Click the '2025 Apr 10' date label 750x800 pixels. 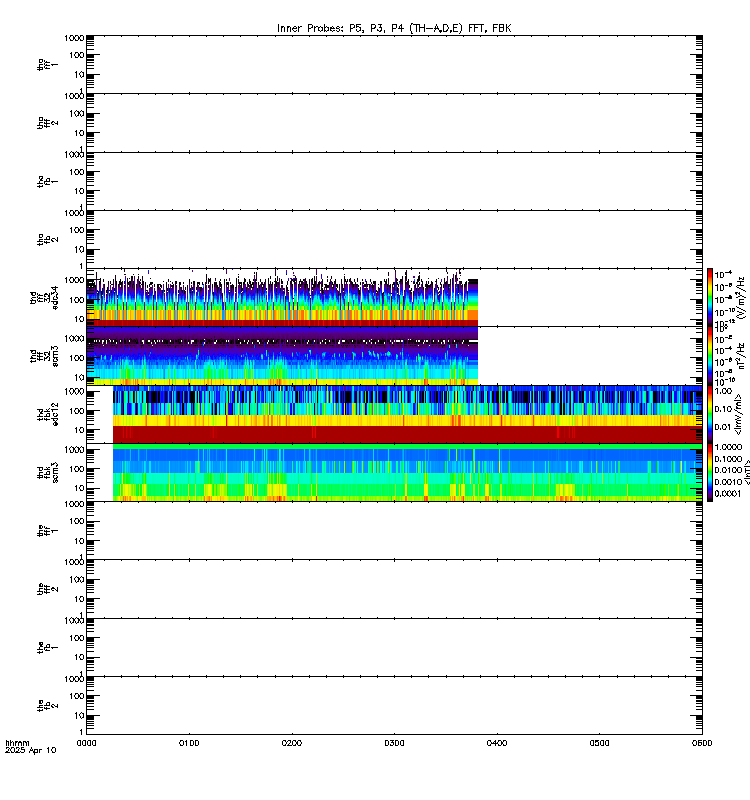[x=31, y=750]
